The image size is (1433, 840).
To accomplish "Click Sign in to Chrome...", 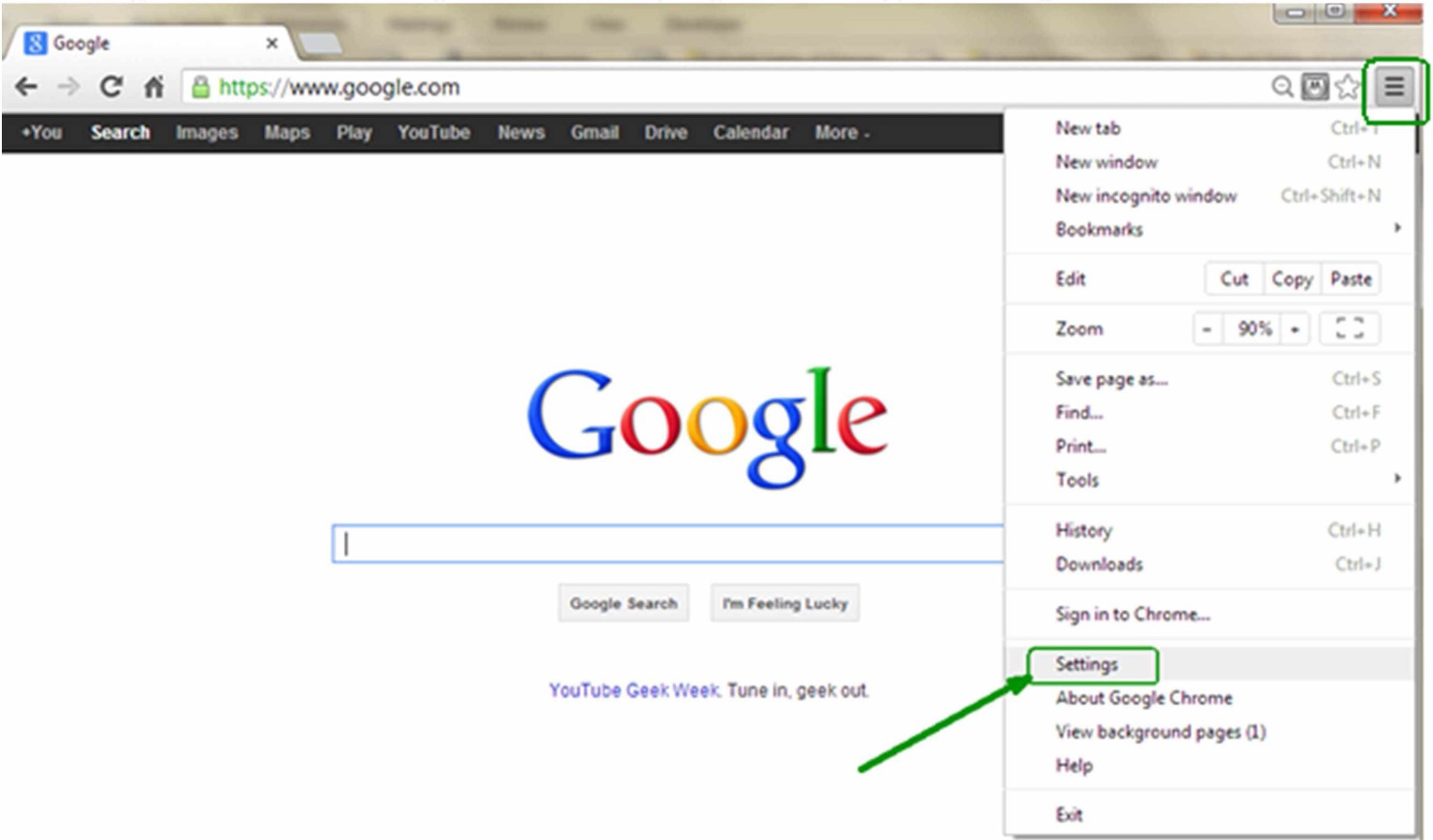I will 1210,615.
